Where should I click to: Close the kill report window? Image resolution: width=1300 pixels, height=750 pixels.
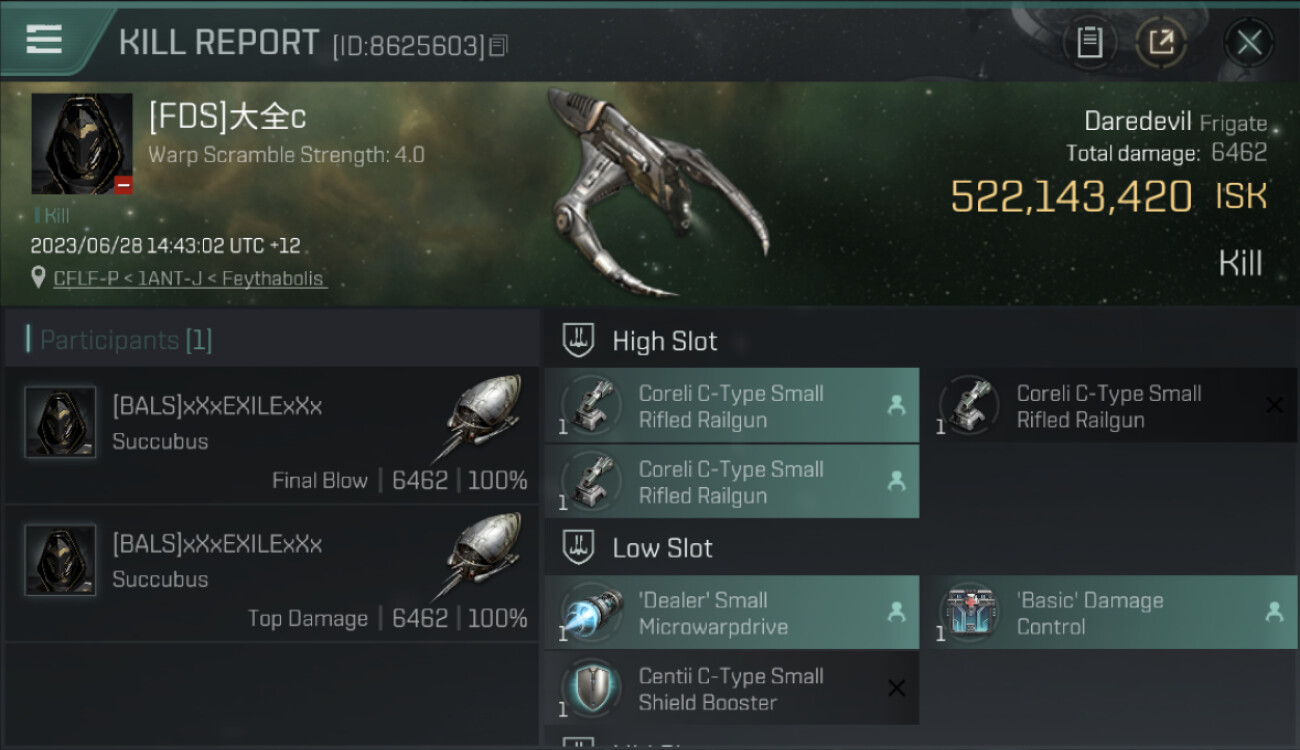pyautogui.click(x=1249, y=42)
